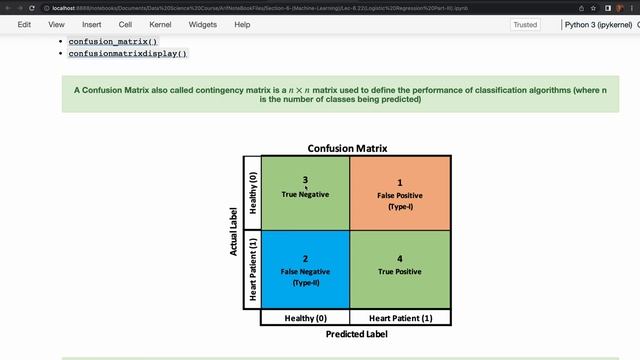
Task: Click the Trusted notebook button
Action: pos(525,25)
